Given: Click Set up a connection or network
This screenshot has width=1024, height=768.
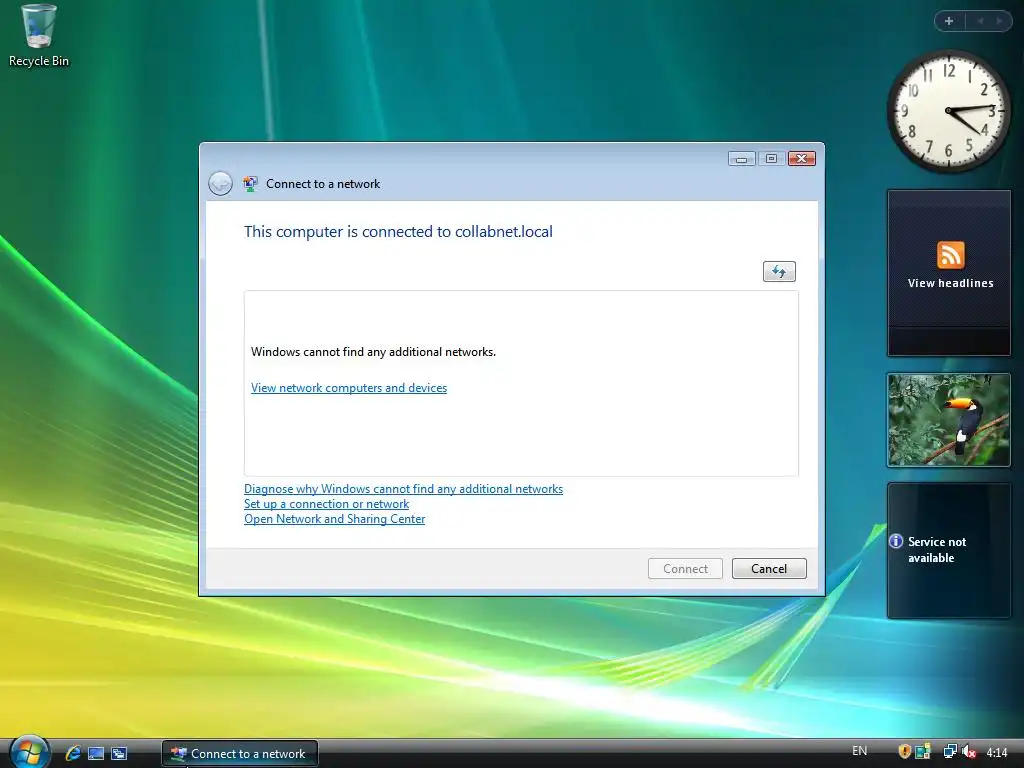Looking at the screenshot, I should tap(327, 504).
